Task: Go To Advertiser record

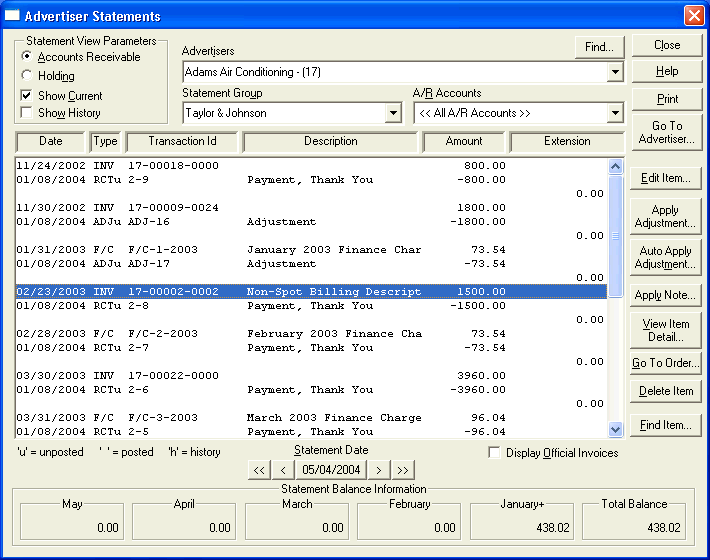Action: 667,132
